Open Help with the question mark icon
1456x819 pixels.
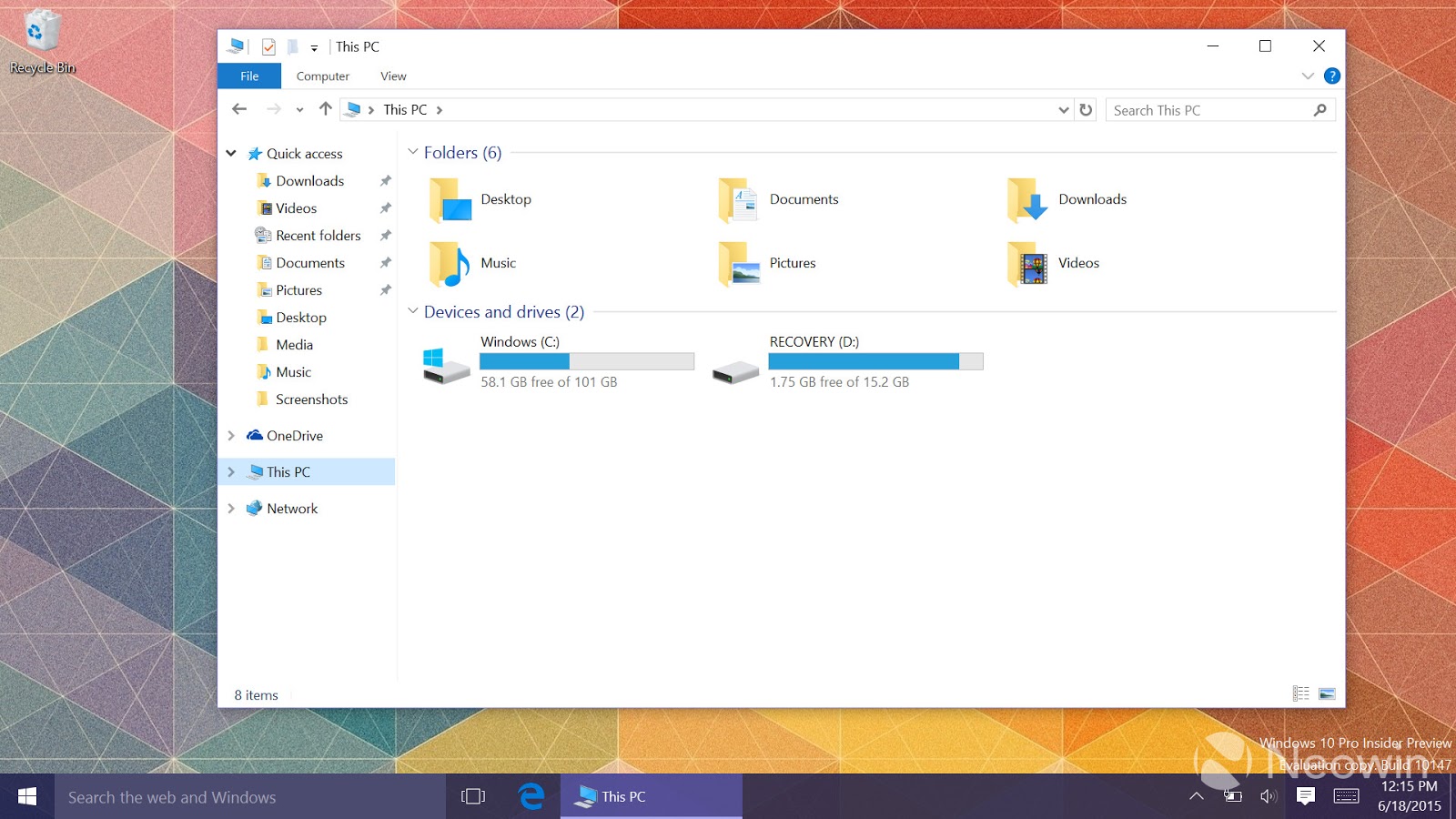click(1332, 76)
